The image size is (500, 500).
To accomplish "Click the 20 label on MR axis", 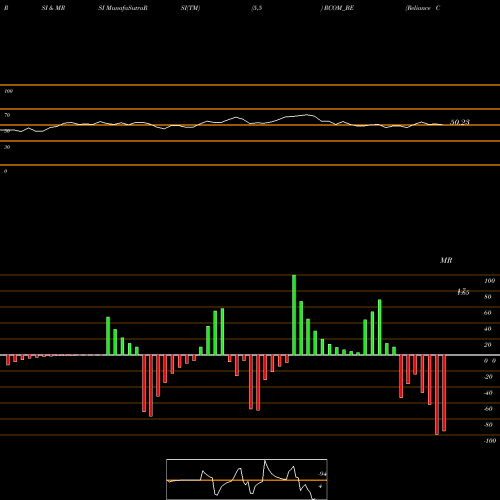I will point(488,345).
